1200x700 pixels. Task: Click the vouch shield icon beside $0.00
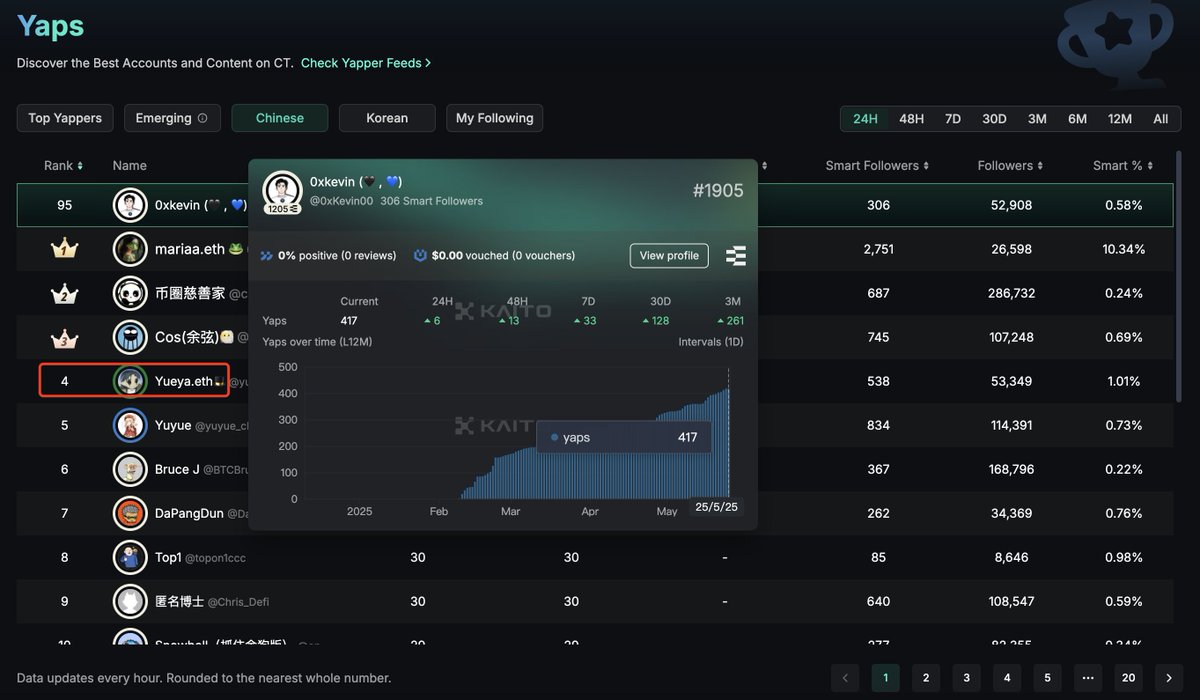(421, 256)
